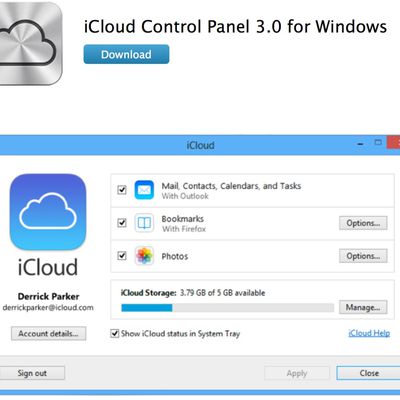This screenshot has height=400, width=400.
Task: Click the iCloud storage usage bar
Action: (228, 308)
